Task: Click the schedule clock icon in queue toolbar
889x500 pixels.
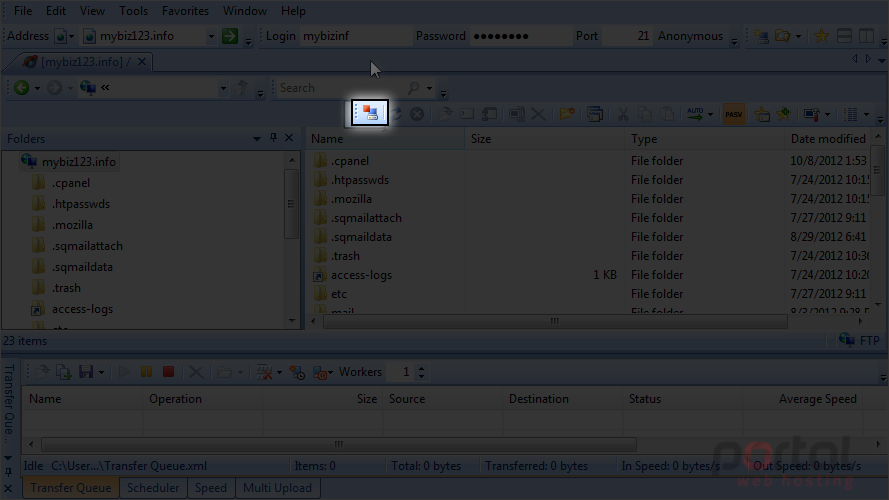Action: (297, 372)
